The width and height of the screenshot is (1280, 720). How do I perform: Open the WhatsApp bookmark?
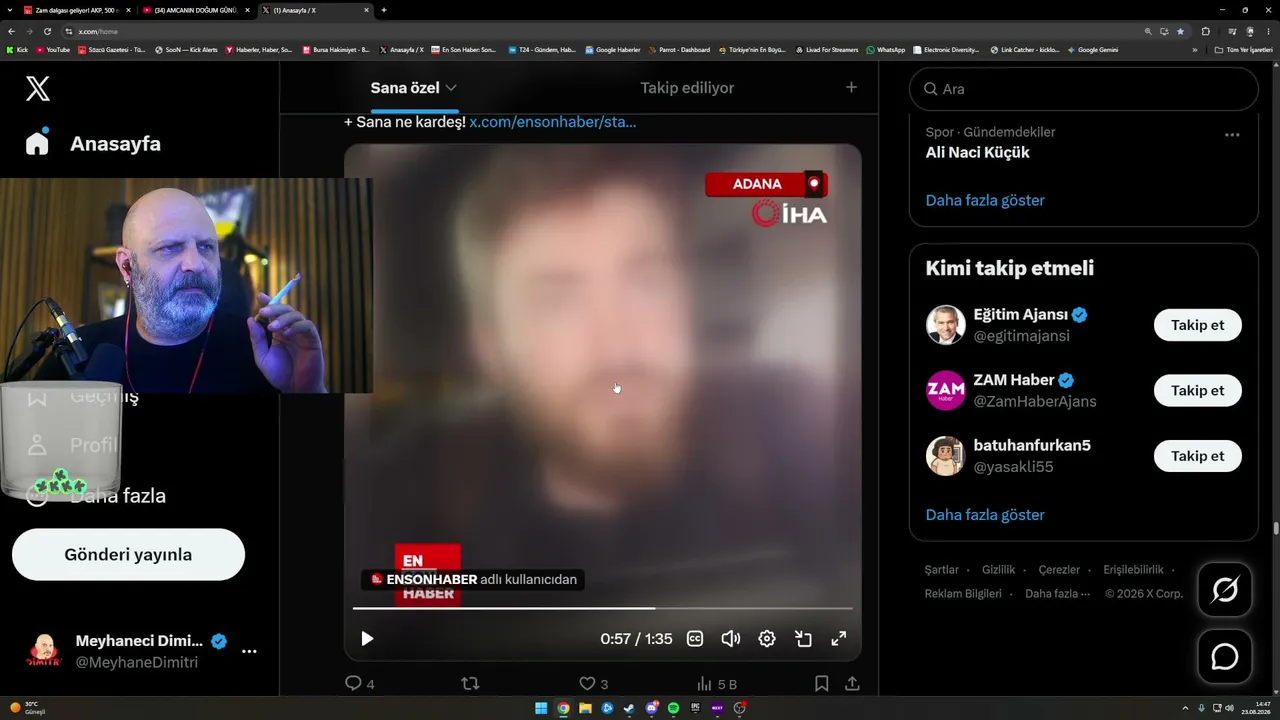885,49
